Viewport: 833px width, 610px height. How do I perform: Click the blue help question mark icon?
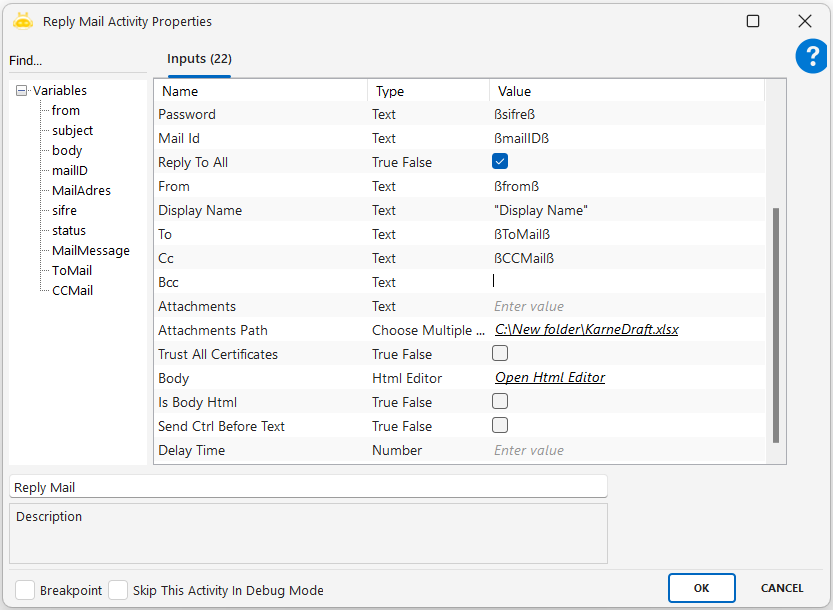811,57
